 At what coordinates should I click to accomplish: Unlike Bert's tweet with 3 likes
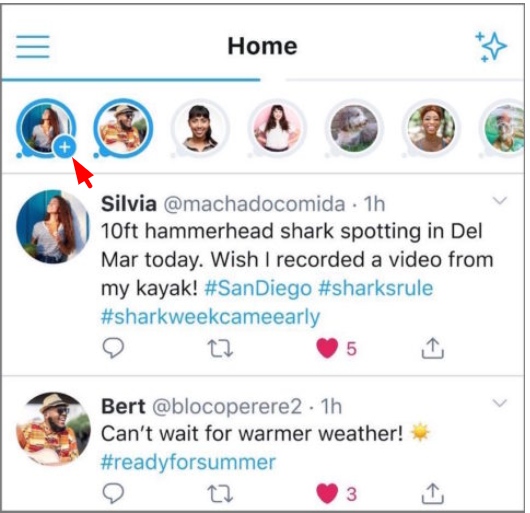coord(327,493)
